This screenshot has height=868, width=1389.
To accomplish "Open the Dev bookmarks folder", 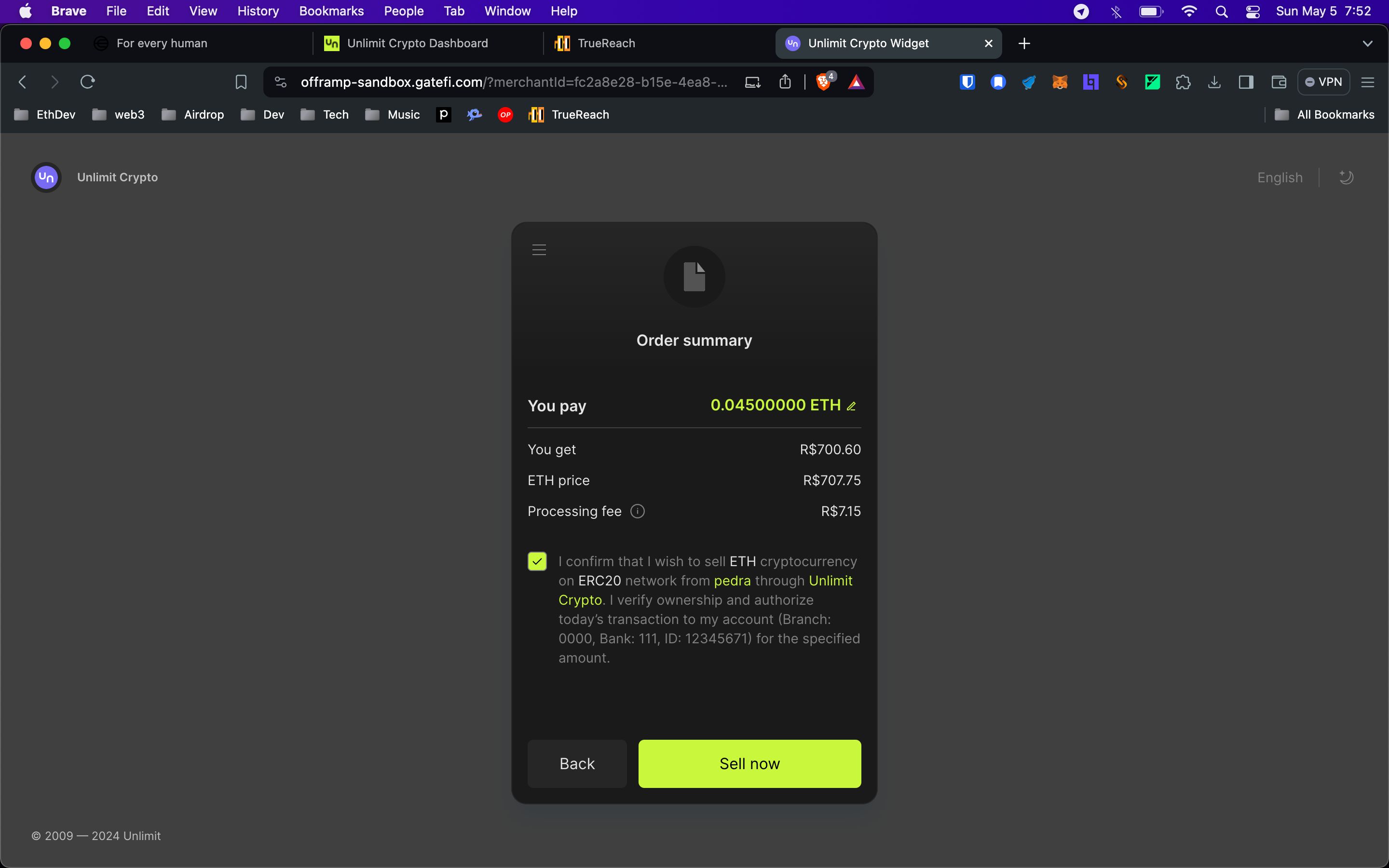I will pyautogui.click(x=262, y=115).
